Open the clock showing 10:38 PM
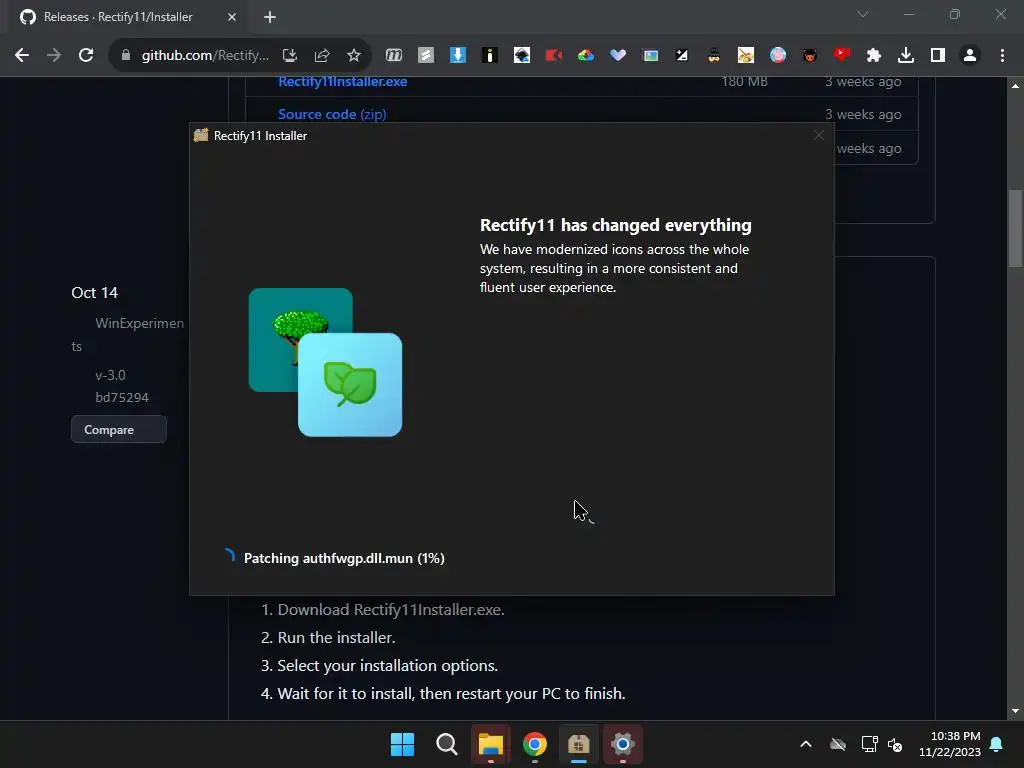Viewport: 1024px width, 768px height. [x=950, y=744]
